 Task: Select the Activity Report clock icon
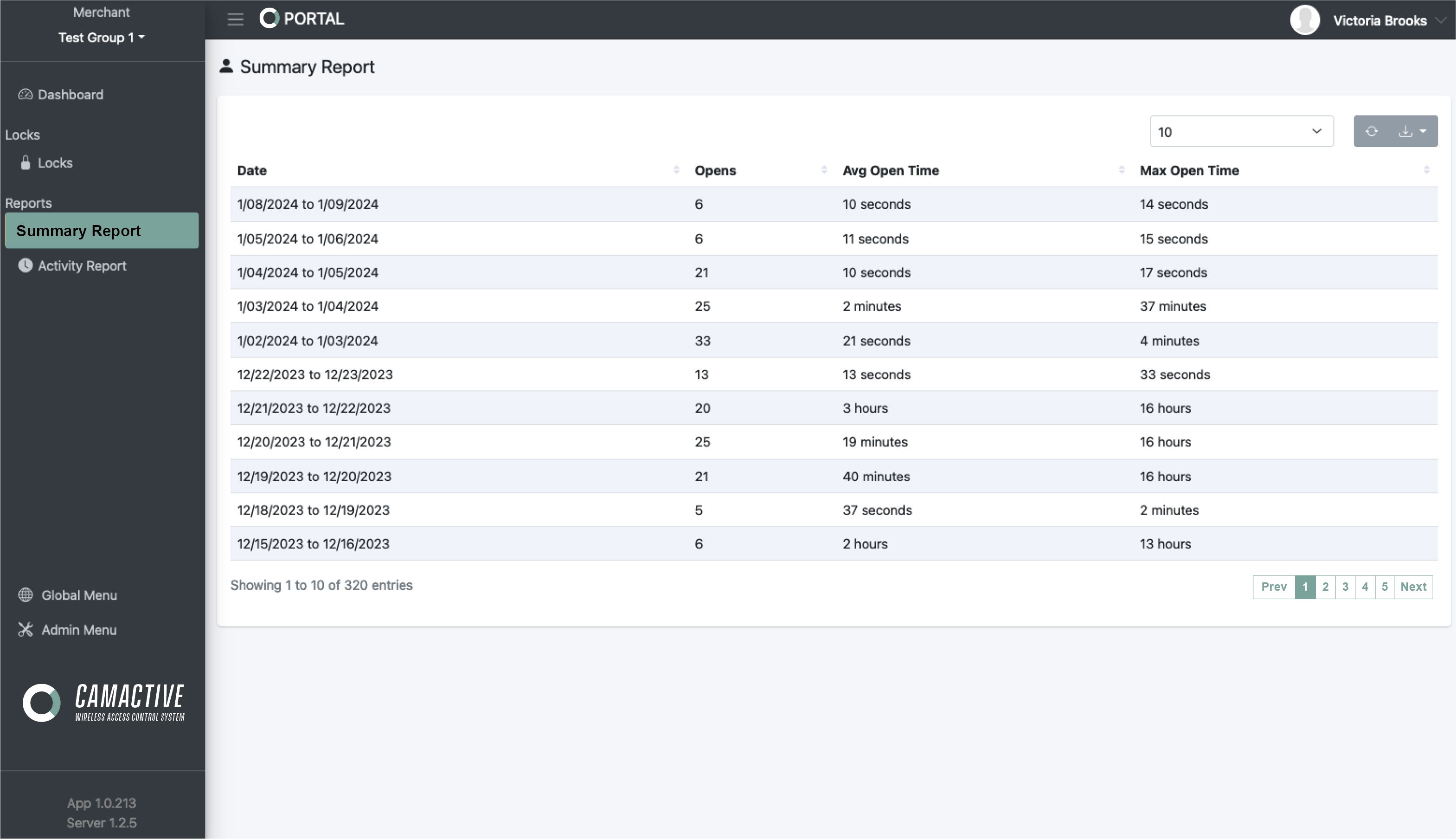point(26,265)
